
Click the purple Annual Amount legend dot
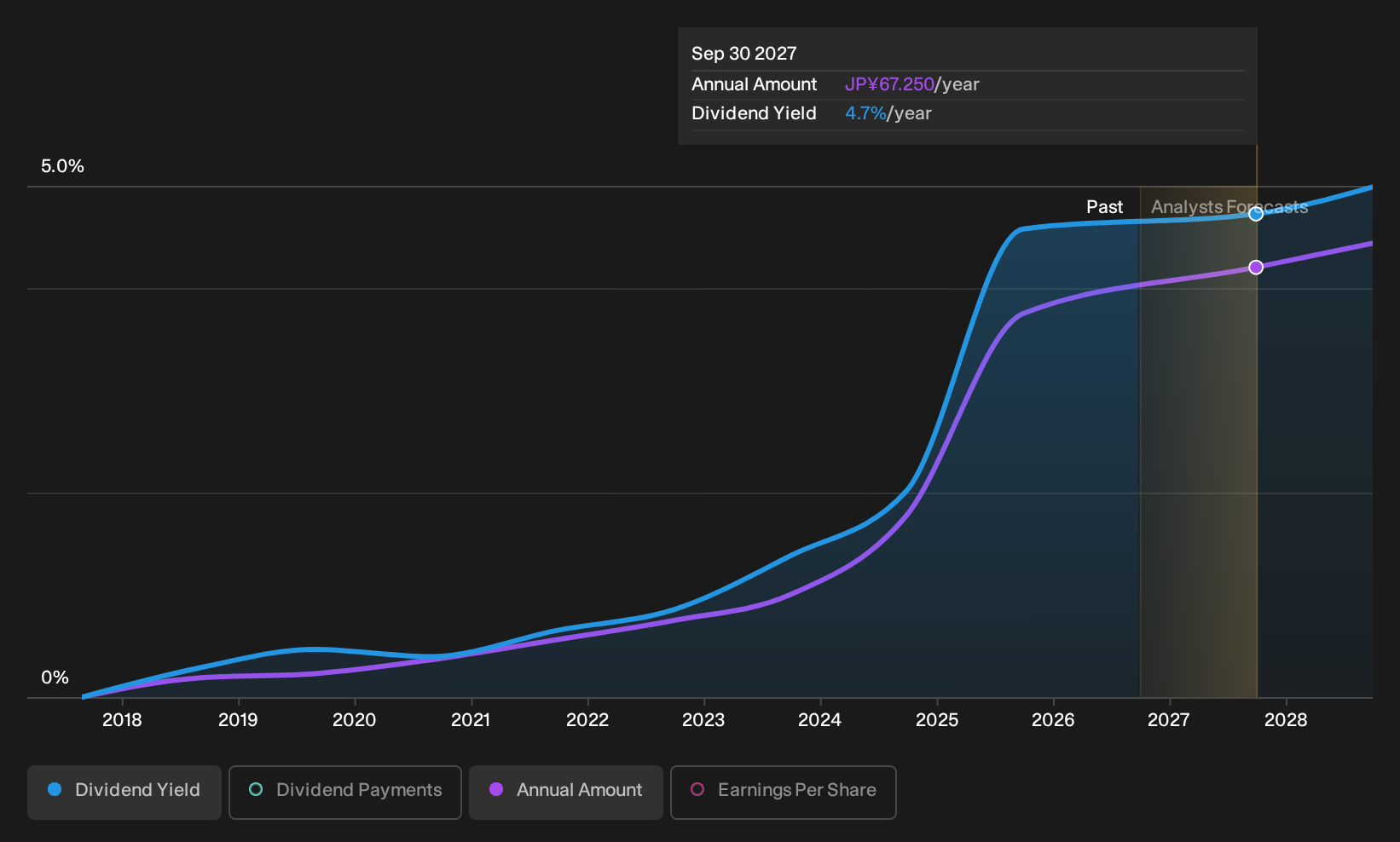(496, 789)
